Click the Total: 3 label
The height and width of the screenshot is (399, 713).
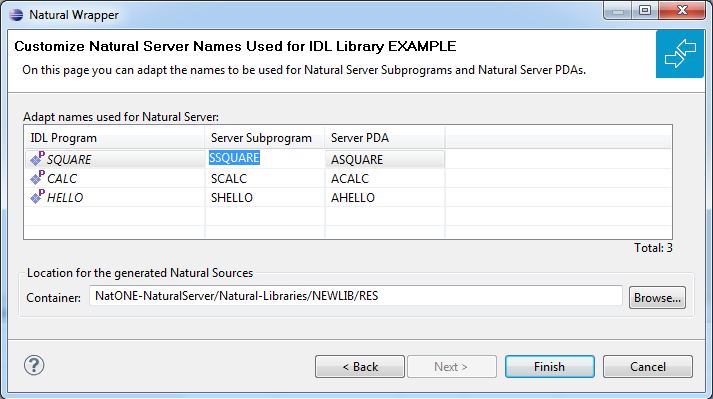pyautogui.click(x=653, y=248)
